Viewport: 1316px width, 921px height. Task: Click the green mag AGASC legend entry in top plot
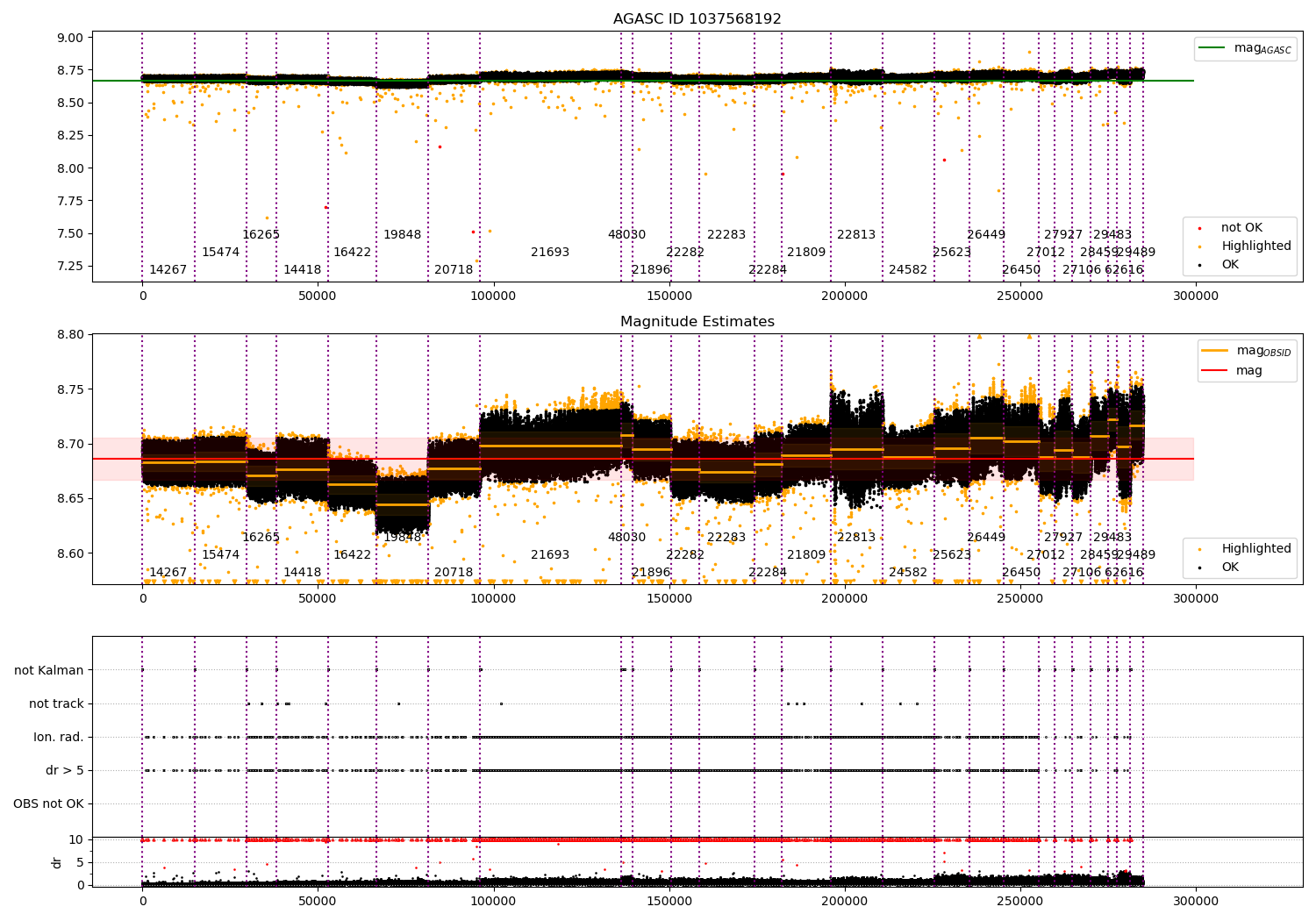[1245, 48]
